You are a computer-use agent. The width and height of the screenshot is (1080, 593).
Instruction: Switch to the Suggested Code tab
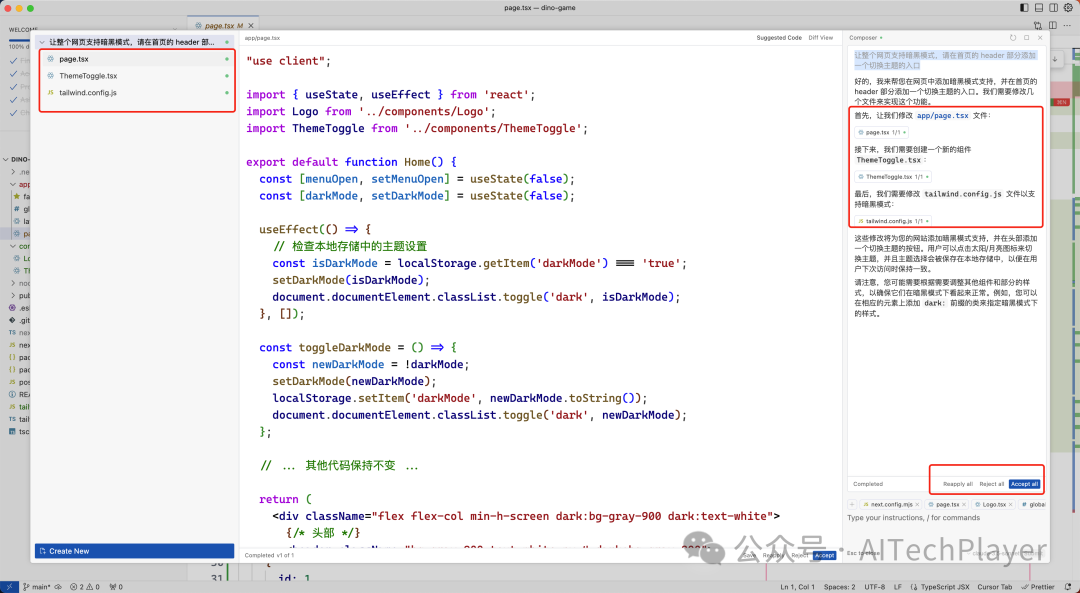pyautogui.click(x=778, y=38)
